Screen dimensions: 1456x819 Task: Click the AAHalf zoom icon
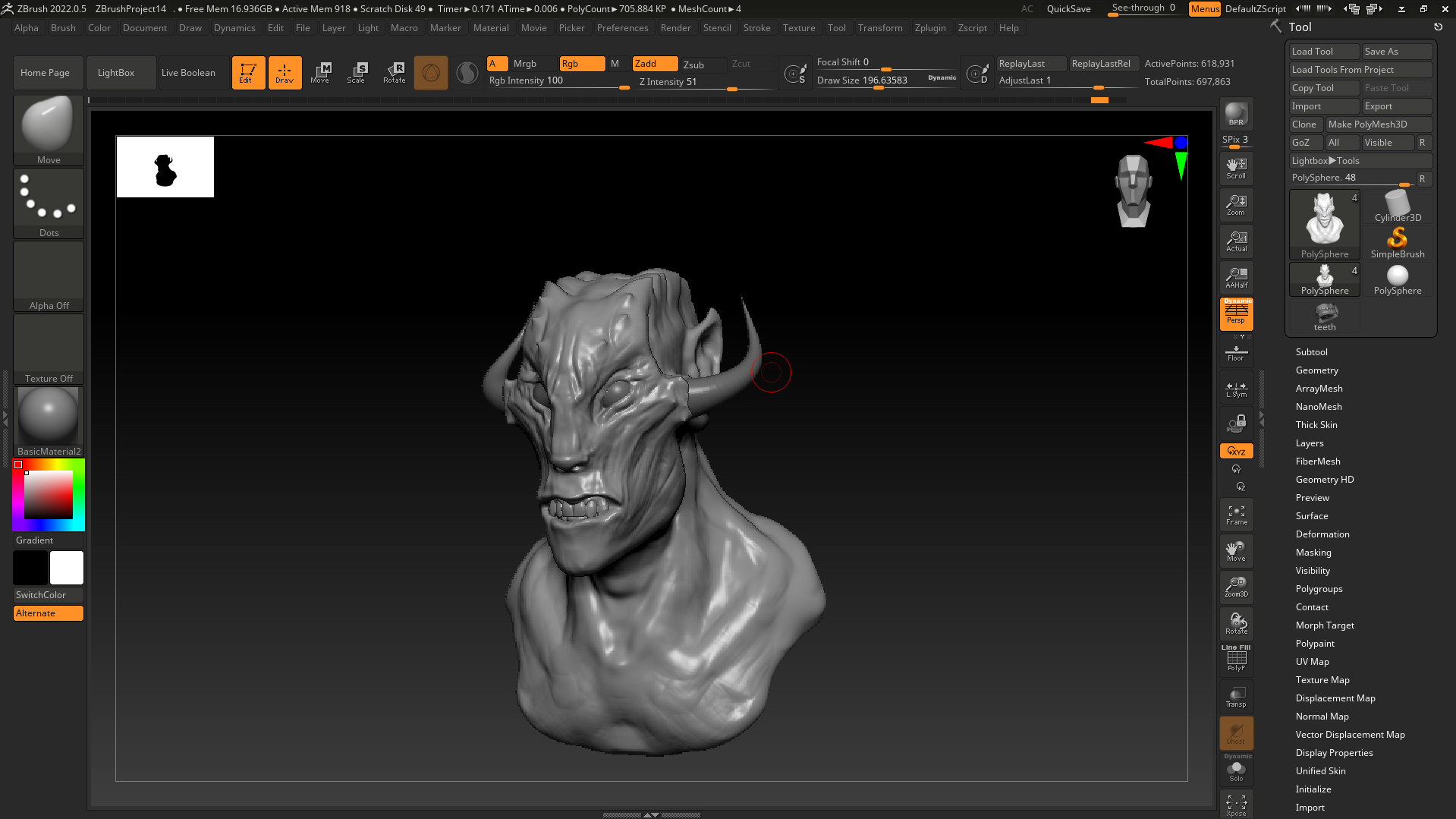click(1236, 278)
